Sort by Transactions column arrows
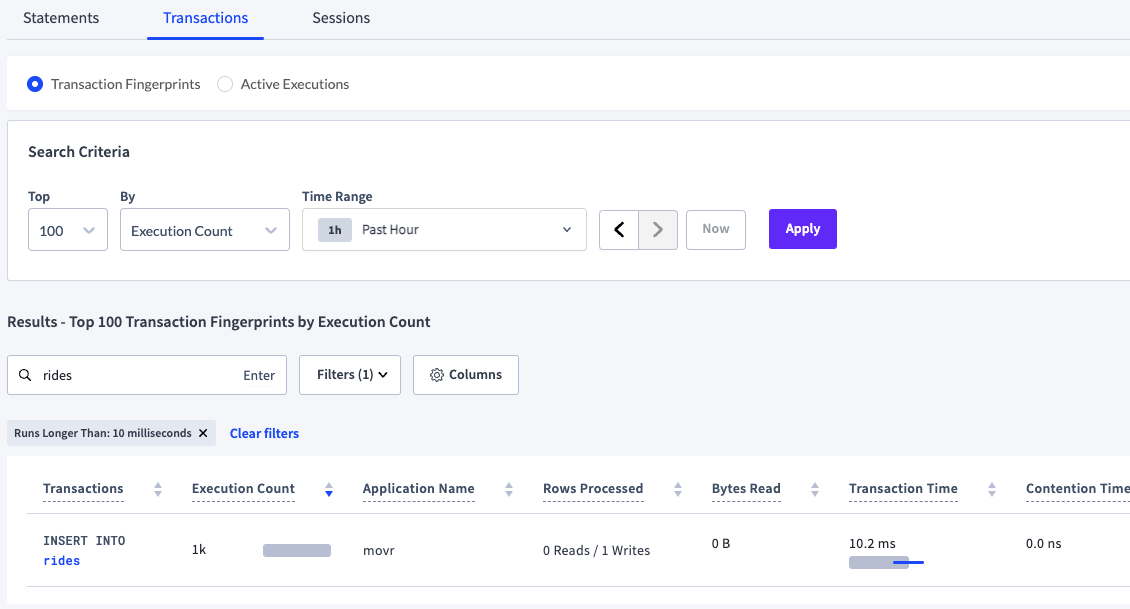This screenshot has width=1130, height=609. pos(158,490)
